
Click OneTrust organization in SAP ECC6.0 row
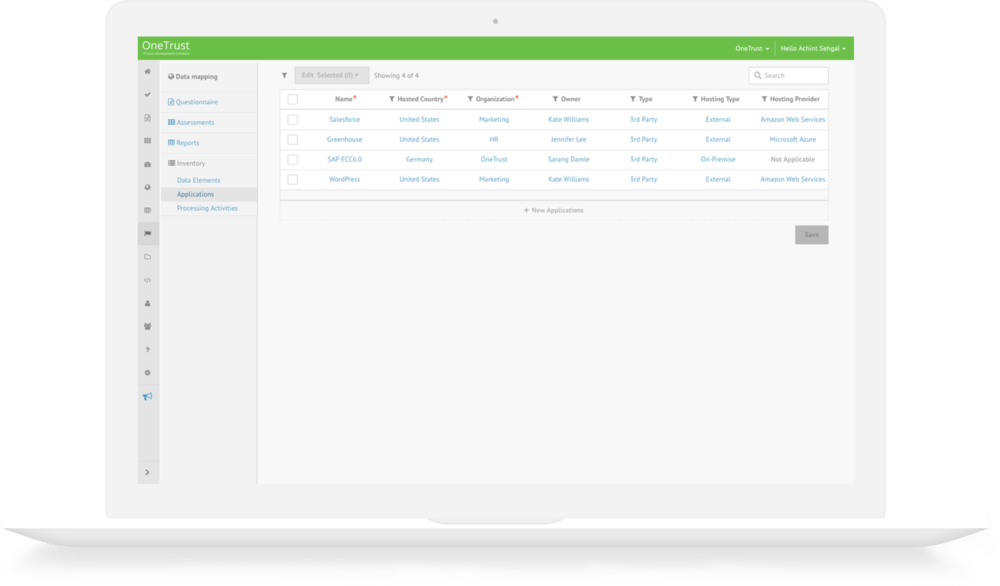(x=494, y=159)
